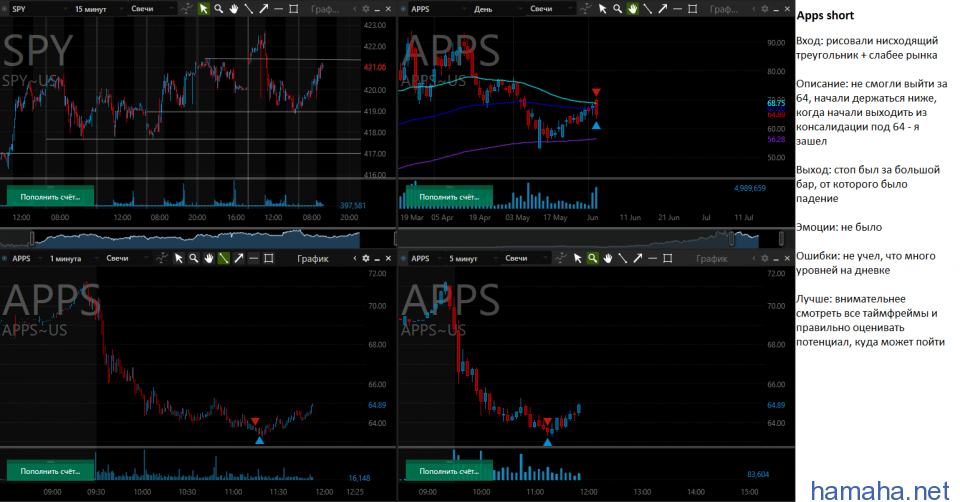Click the left arrow in APPS 1-minute chart header
The width and height of the screenshot is (960, 502).
(x=354, y=258)
